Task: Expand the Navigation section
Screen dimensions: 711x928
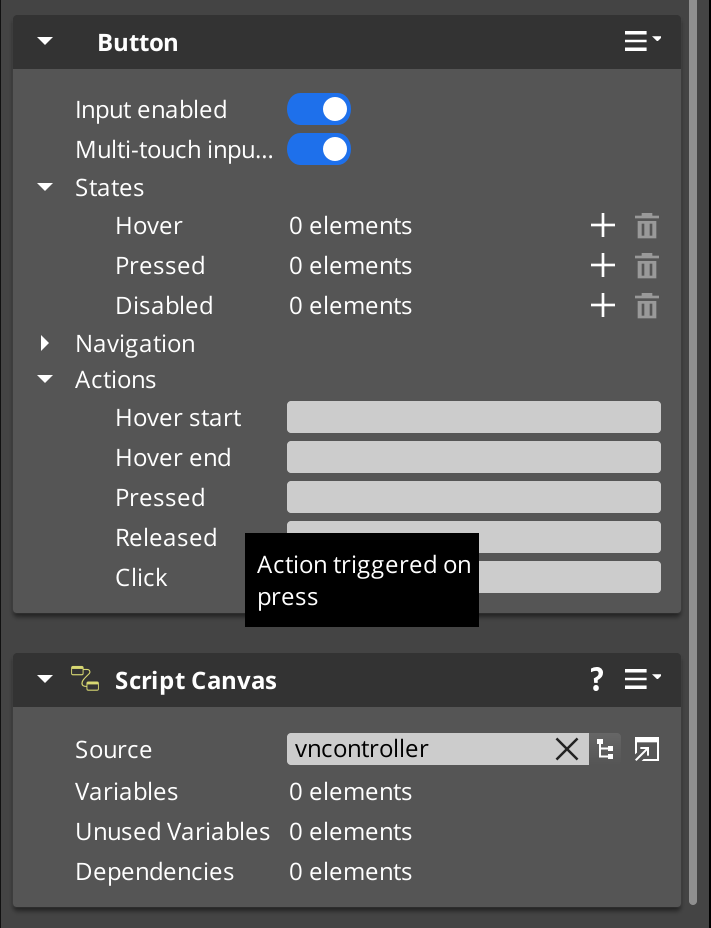Action: (45, 343)
